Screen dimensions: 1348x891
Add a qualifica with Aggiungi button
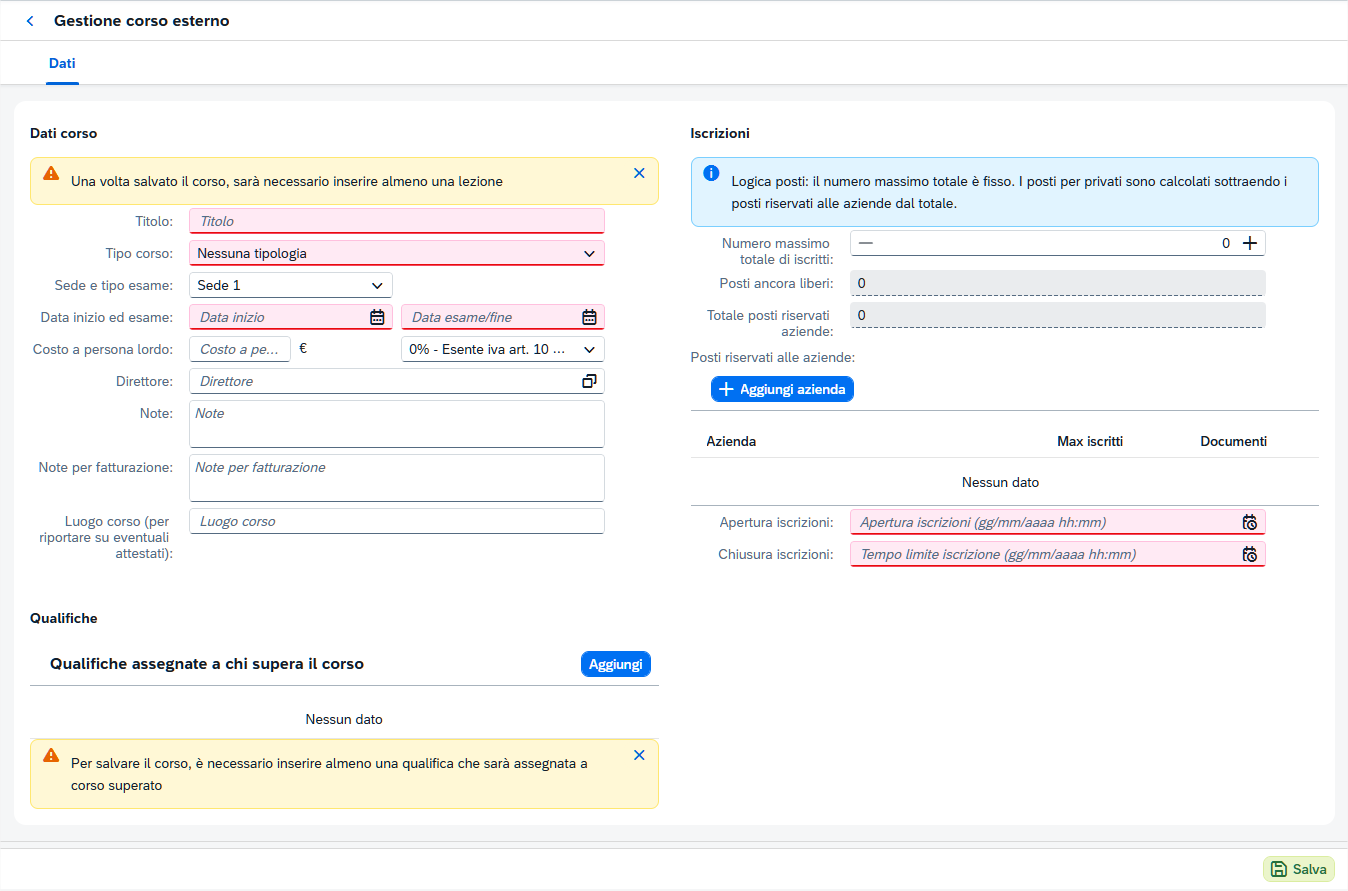point(616,664)
